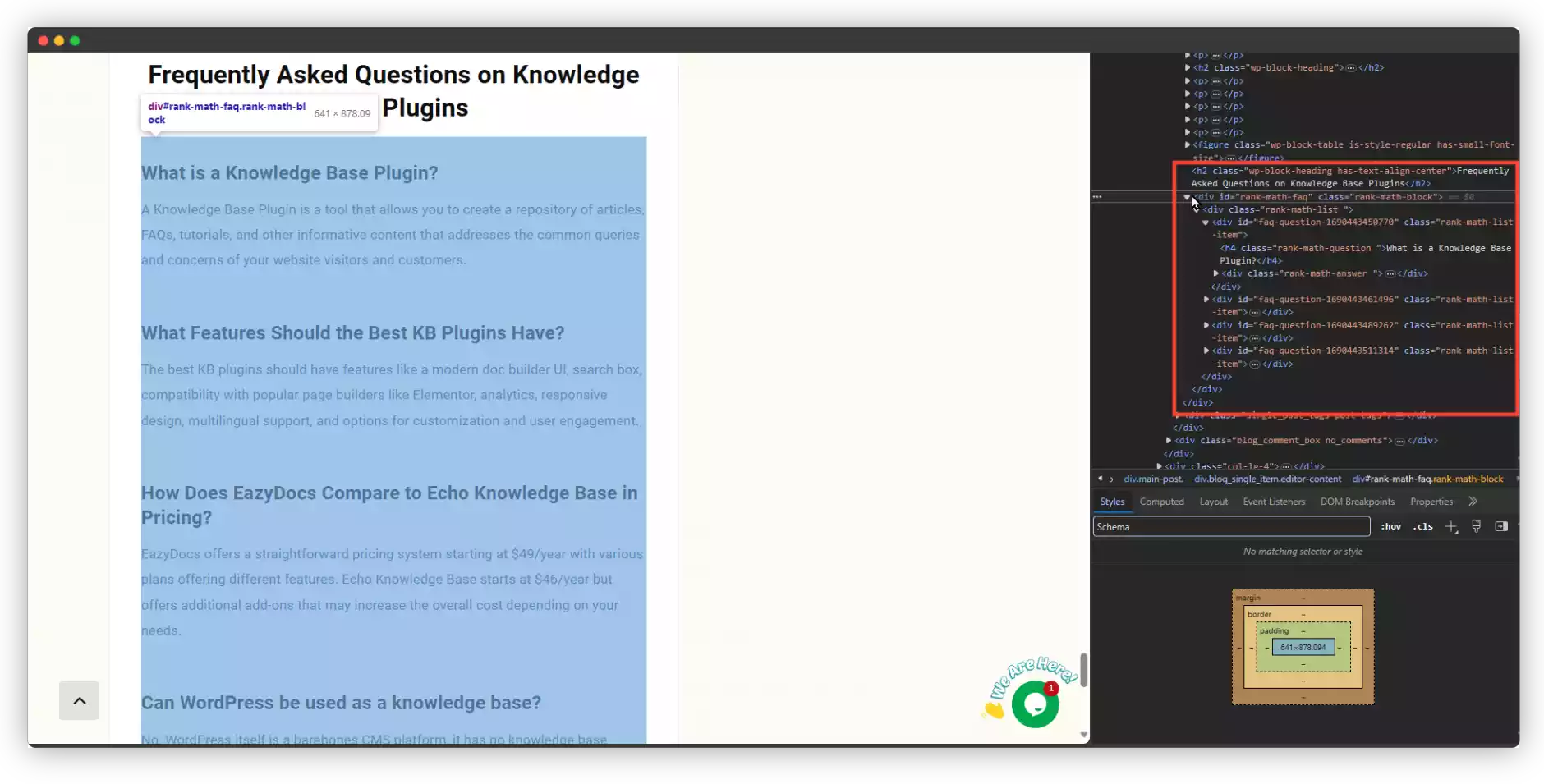Screen dimensions: 1544x784
Task: Open the DOM Breakpoints tab
Action: tap(1357, 502)
